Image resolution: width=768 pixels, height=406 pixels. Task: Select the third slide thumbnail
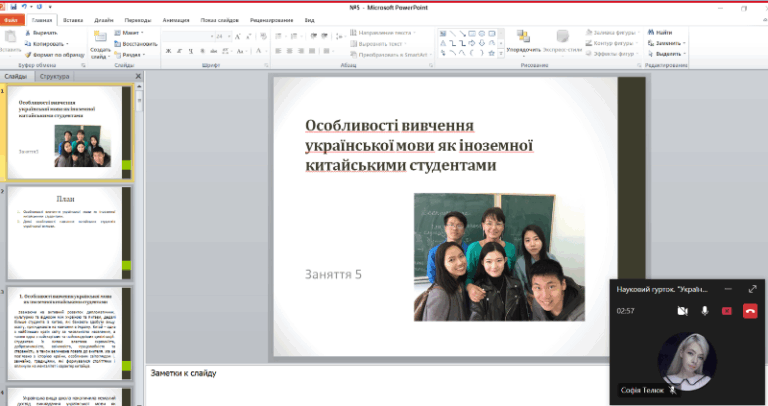69,334
